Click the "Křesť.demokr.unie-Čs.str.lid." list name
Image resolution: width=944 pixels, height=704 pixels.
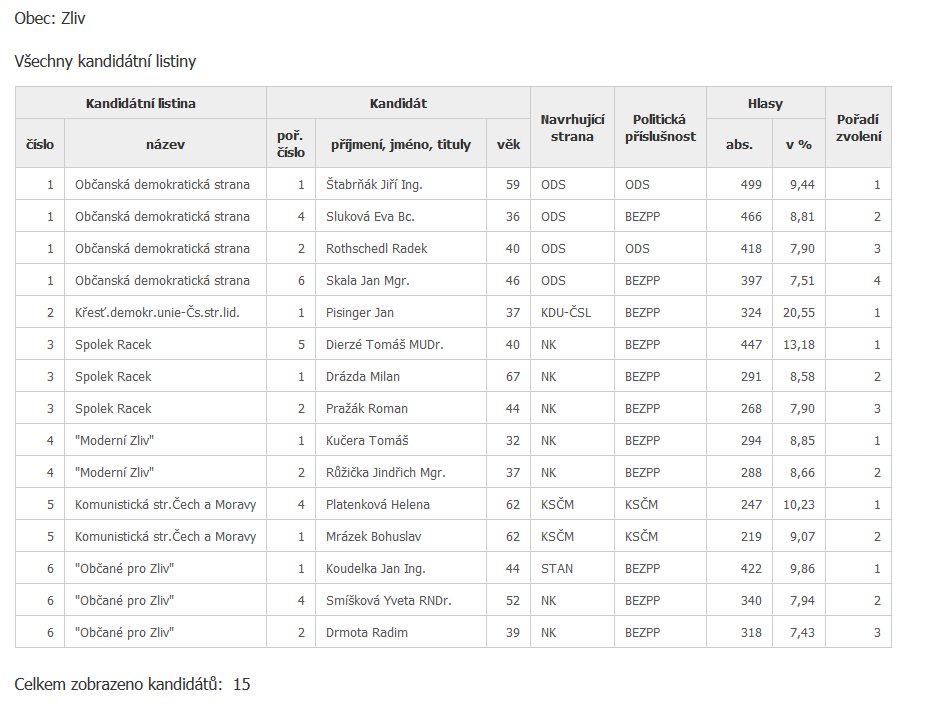click(157, 313)
